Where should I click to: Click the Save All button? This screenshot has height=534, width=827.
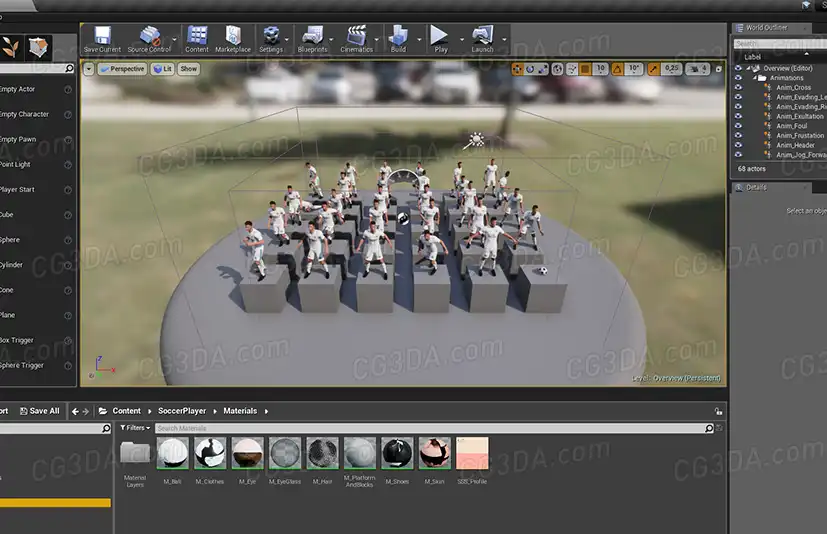coord(40,411)
